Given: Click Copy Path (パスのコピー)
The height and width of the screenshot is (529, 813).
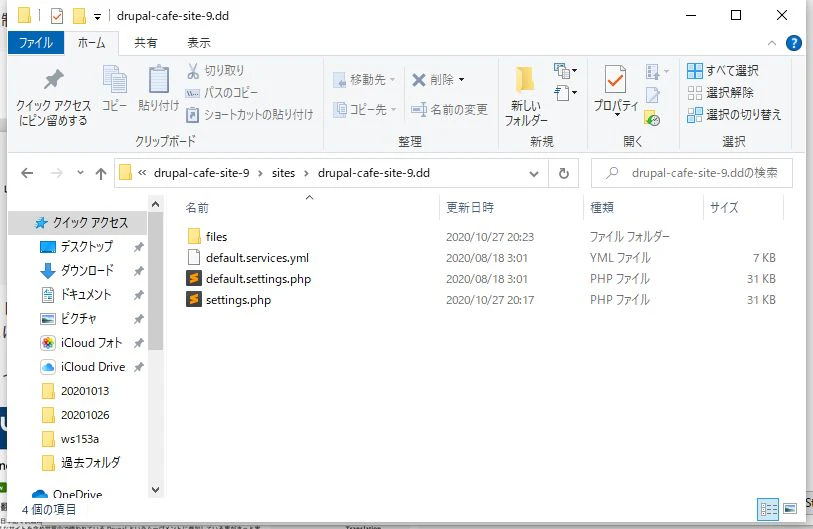Looking at the screenshot, I should [x=222, y=93].
